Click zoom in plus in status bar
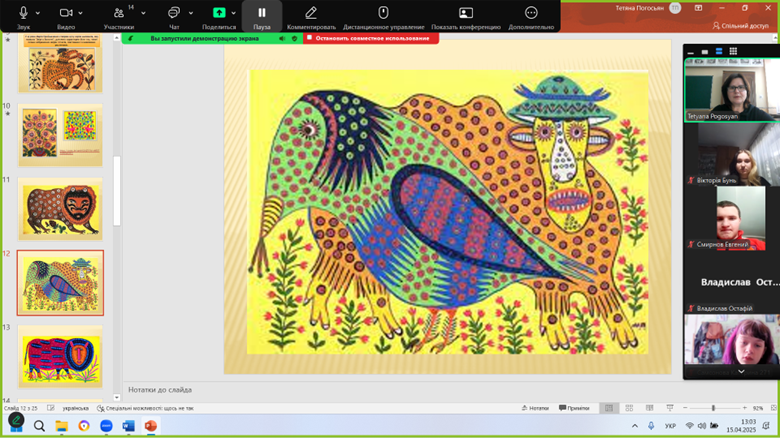This screenshot has height=438, width=780. (745, 408)
